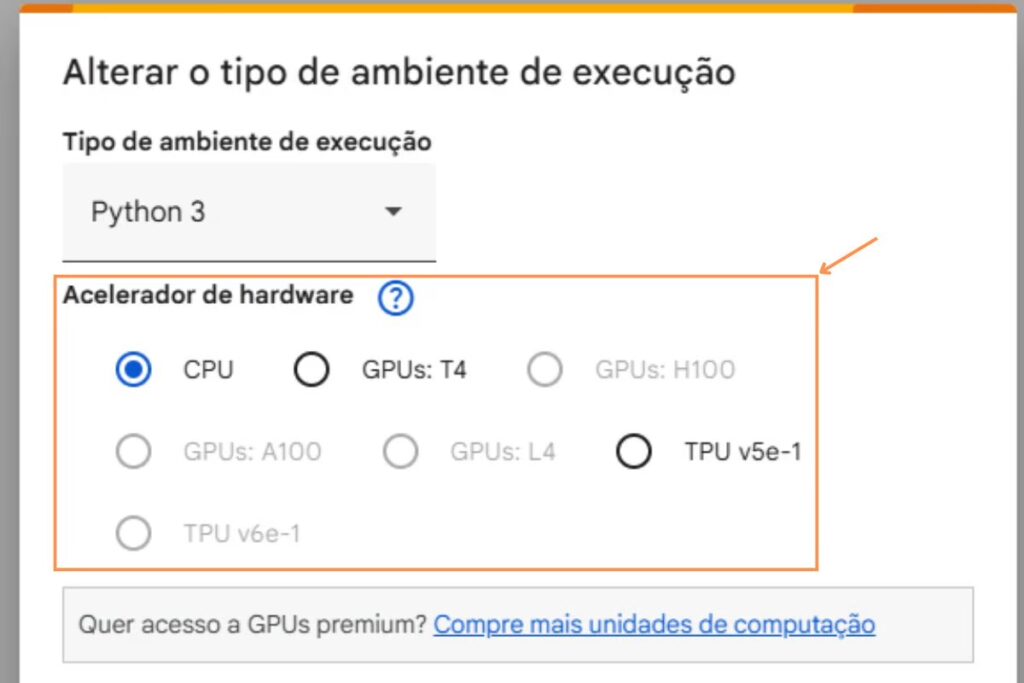Click the Acelerador de hardware section label
The width and height of the screenshot is (1024, 683).
click(208, 295)
